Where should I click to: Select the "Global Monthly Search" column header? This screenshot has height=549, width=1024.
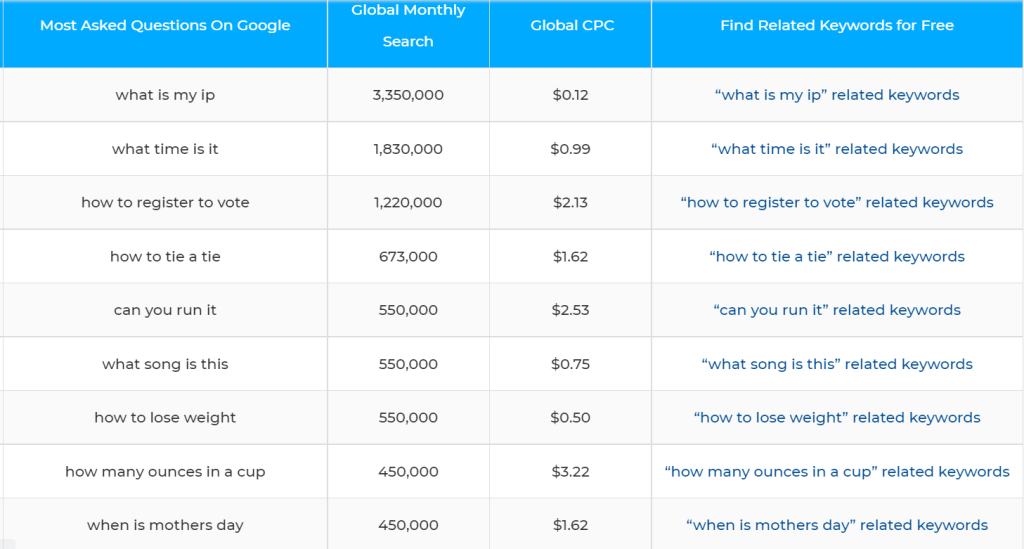tap(408, 26)
